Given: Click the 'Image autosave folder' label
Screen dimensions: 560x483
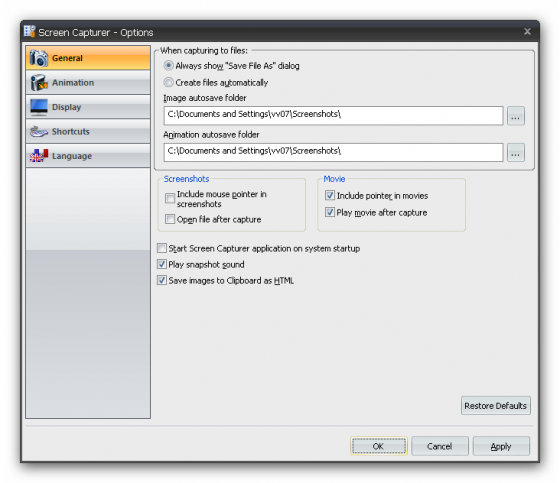Looking at the screenshot, I should [205, 98].
